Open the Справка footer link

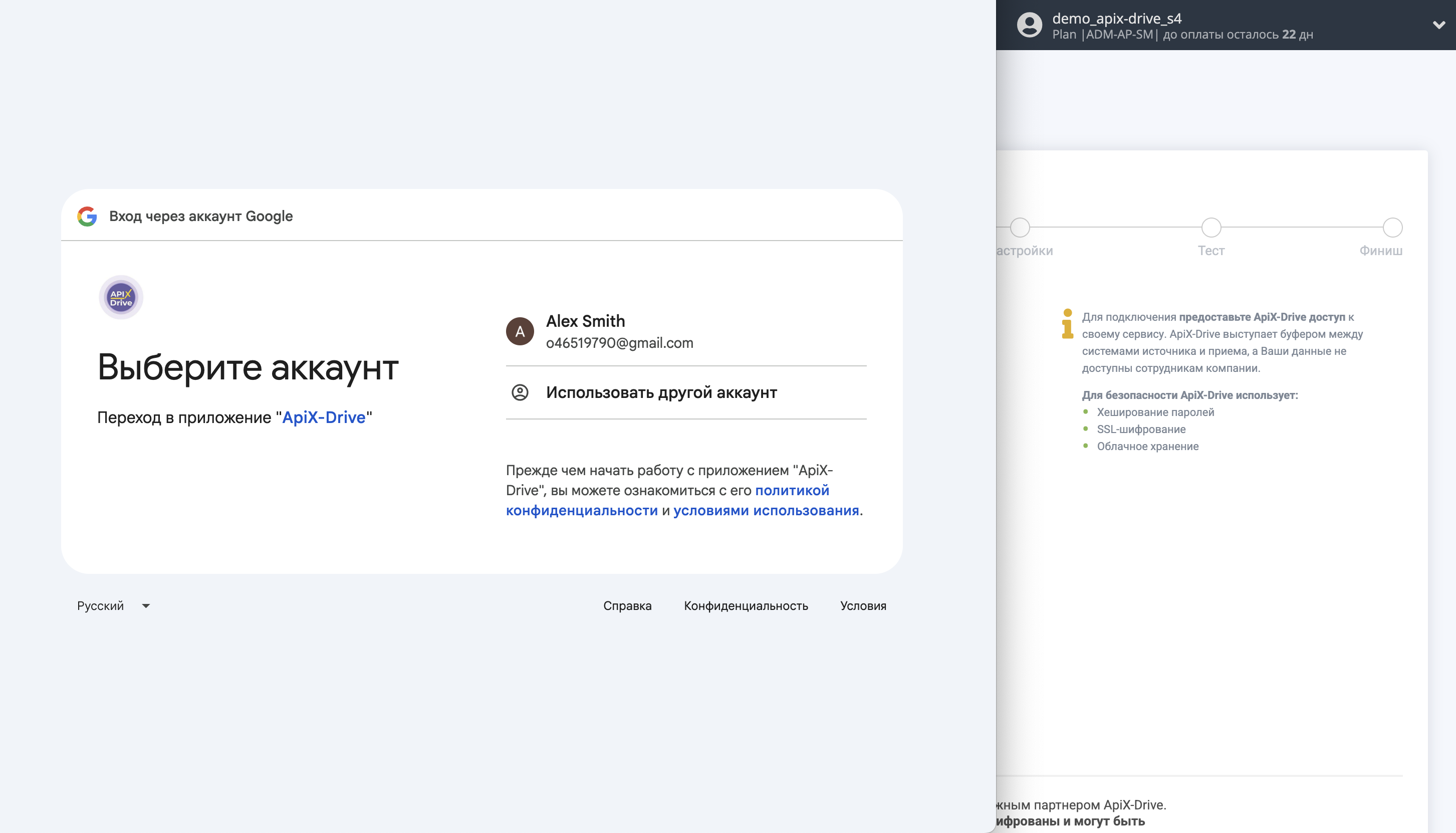click(627, 606)
